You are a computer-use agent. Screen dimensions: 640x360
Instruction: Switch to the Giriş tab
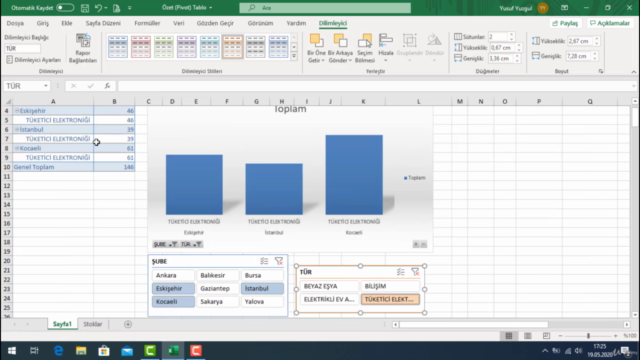click(x=43, y=23)
